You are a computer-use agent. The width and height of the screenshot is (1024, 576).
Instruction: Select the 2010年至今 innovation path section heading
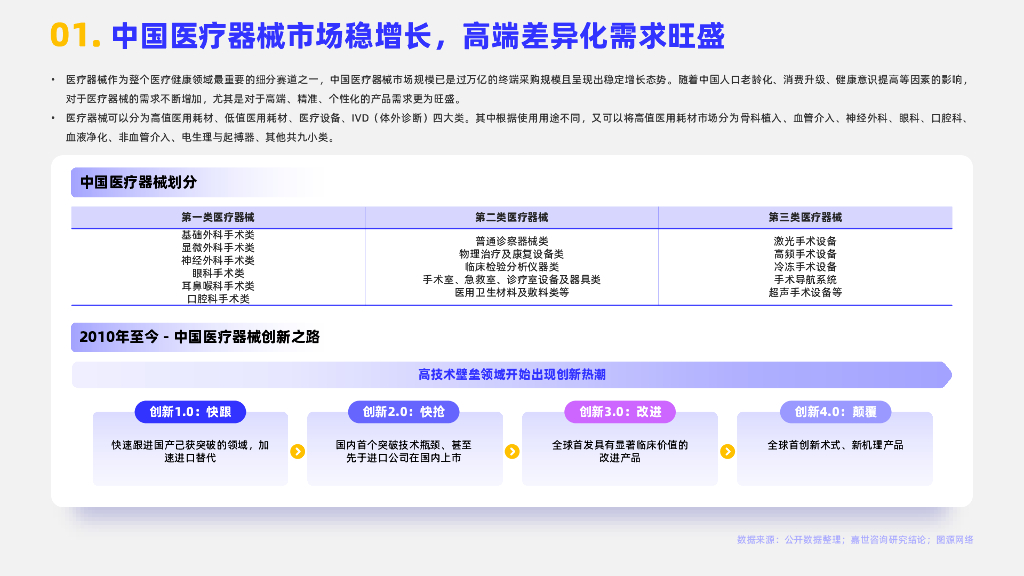[200, 337]
